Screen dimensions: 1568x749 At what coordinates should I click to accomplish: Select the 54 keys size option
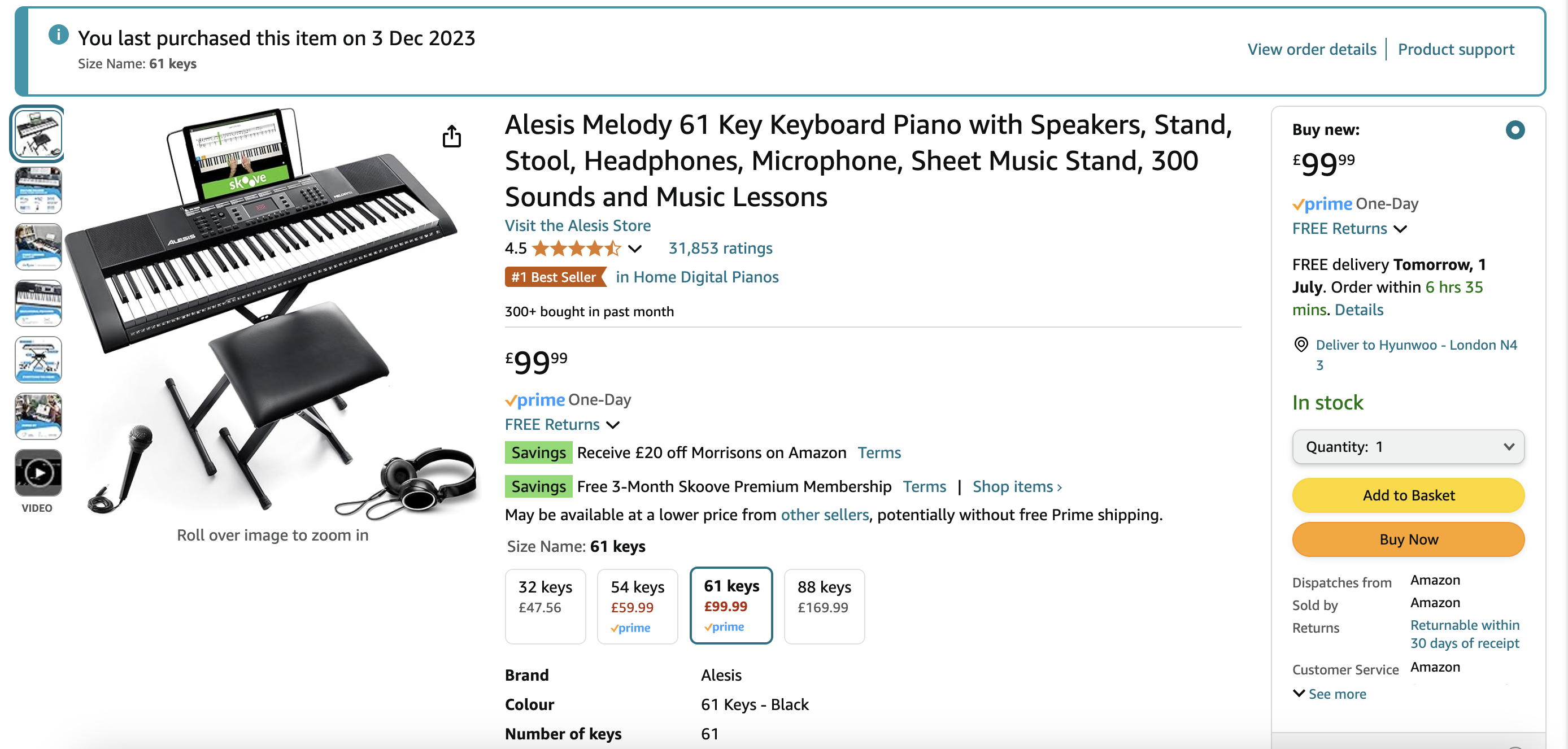pos(637,606)
